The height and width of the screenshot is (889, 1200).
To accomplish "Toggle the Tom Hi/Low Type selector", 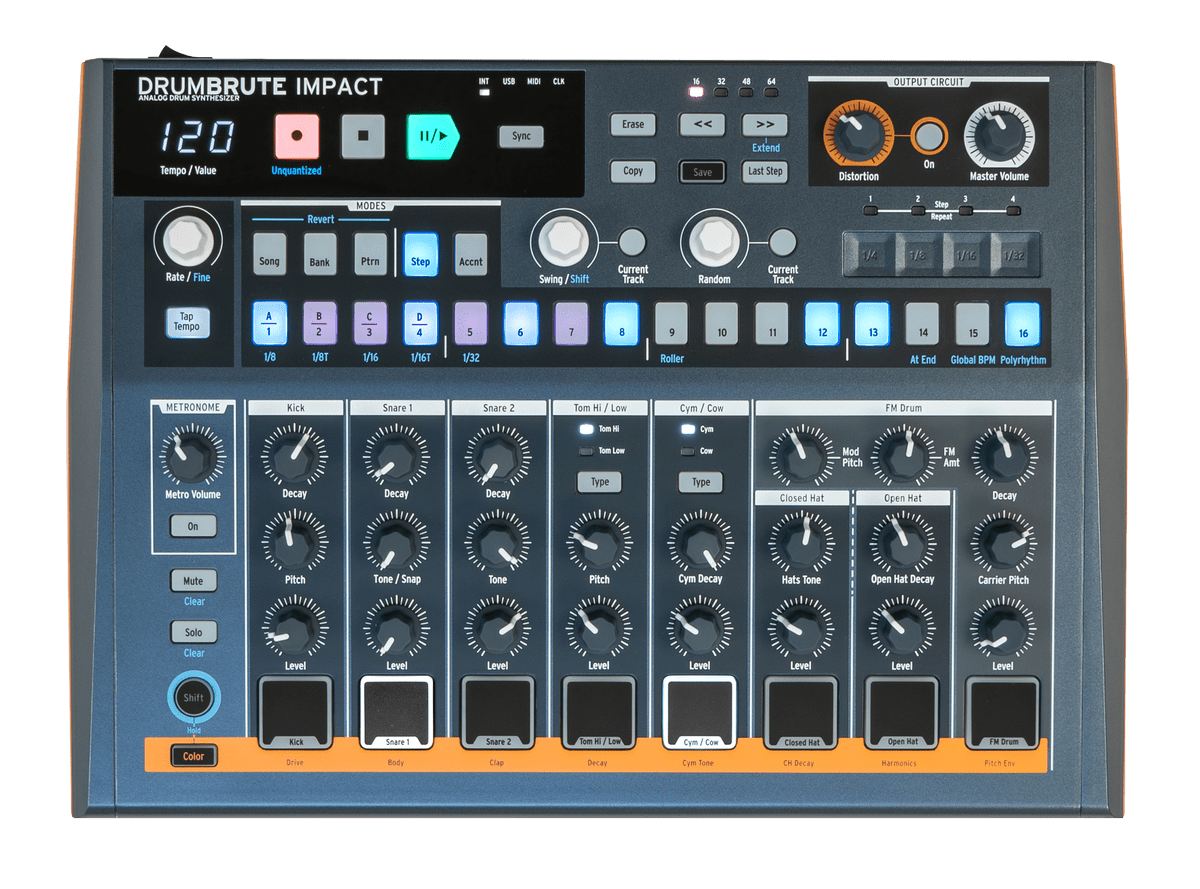I will pyautogui.click(x=599, y=482).
